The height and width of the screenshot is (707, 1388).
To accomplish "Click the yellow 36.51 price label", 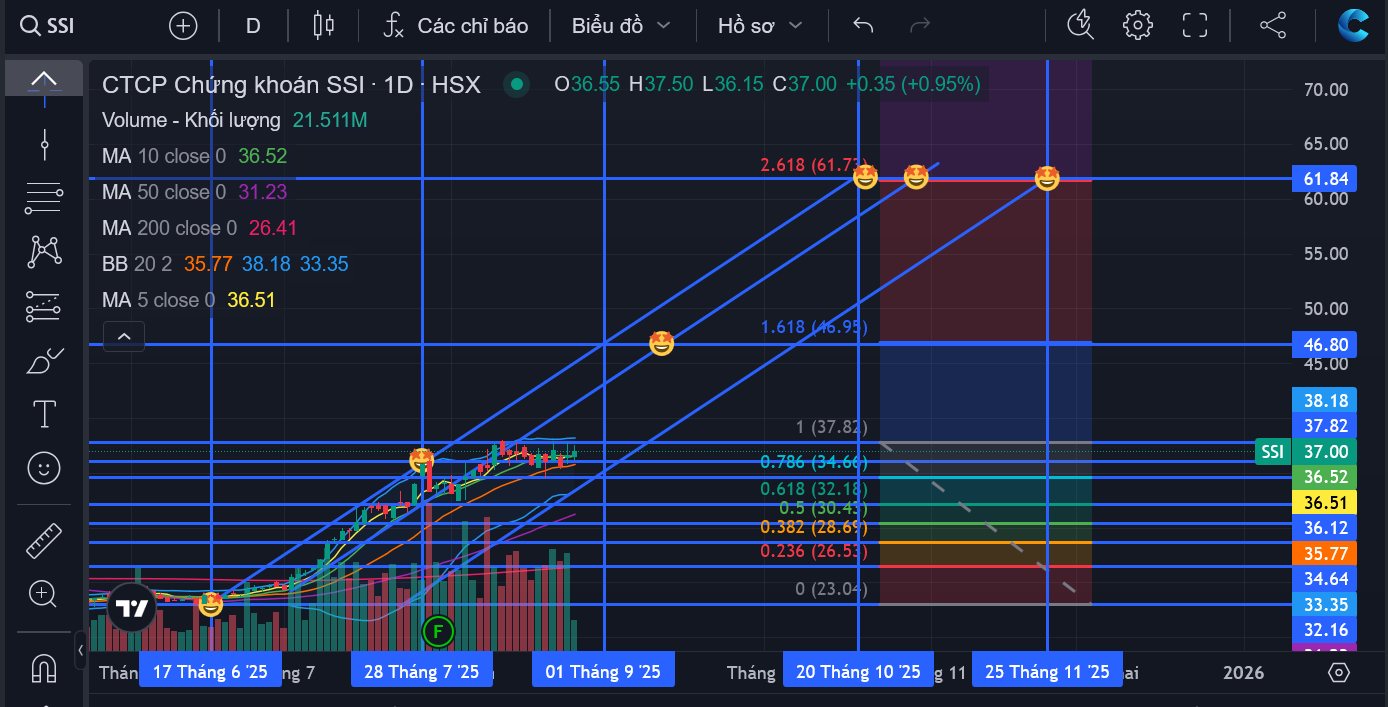I will (x=1326, y=503).
